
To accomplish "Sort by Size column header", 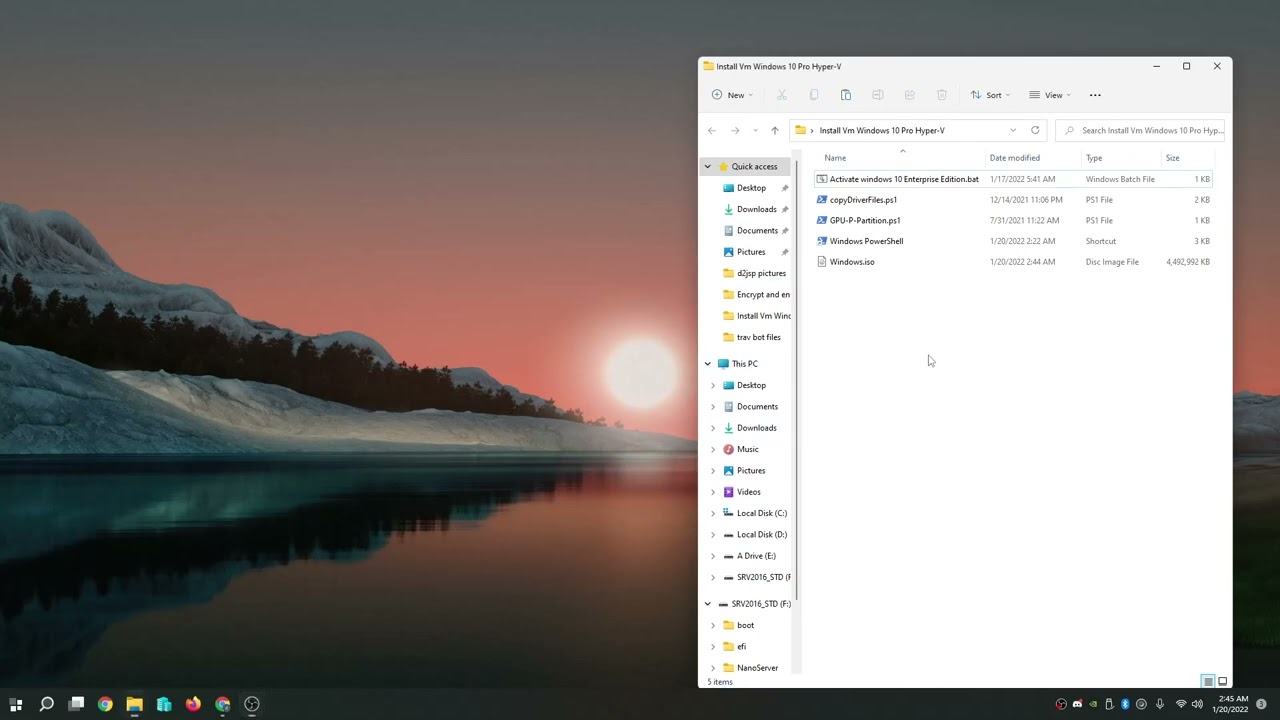I will pos(1172,158).
